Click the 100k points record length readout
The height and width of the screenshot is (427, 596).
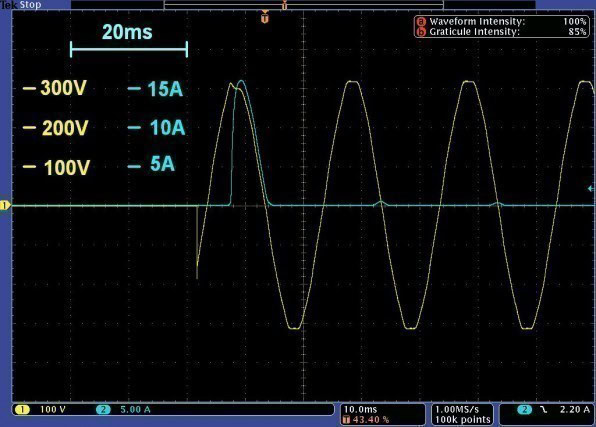pyautogui.click(x=463, y=420)
